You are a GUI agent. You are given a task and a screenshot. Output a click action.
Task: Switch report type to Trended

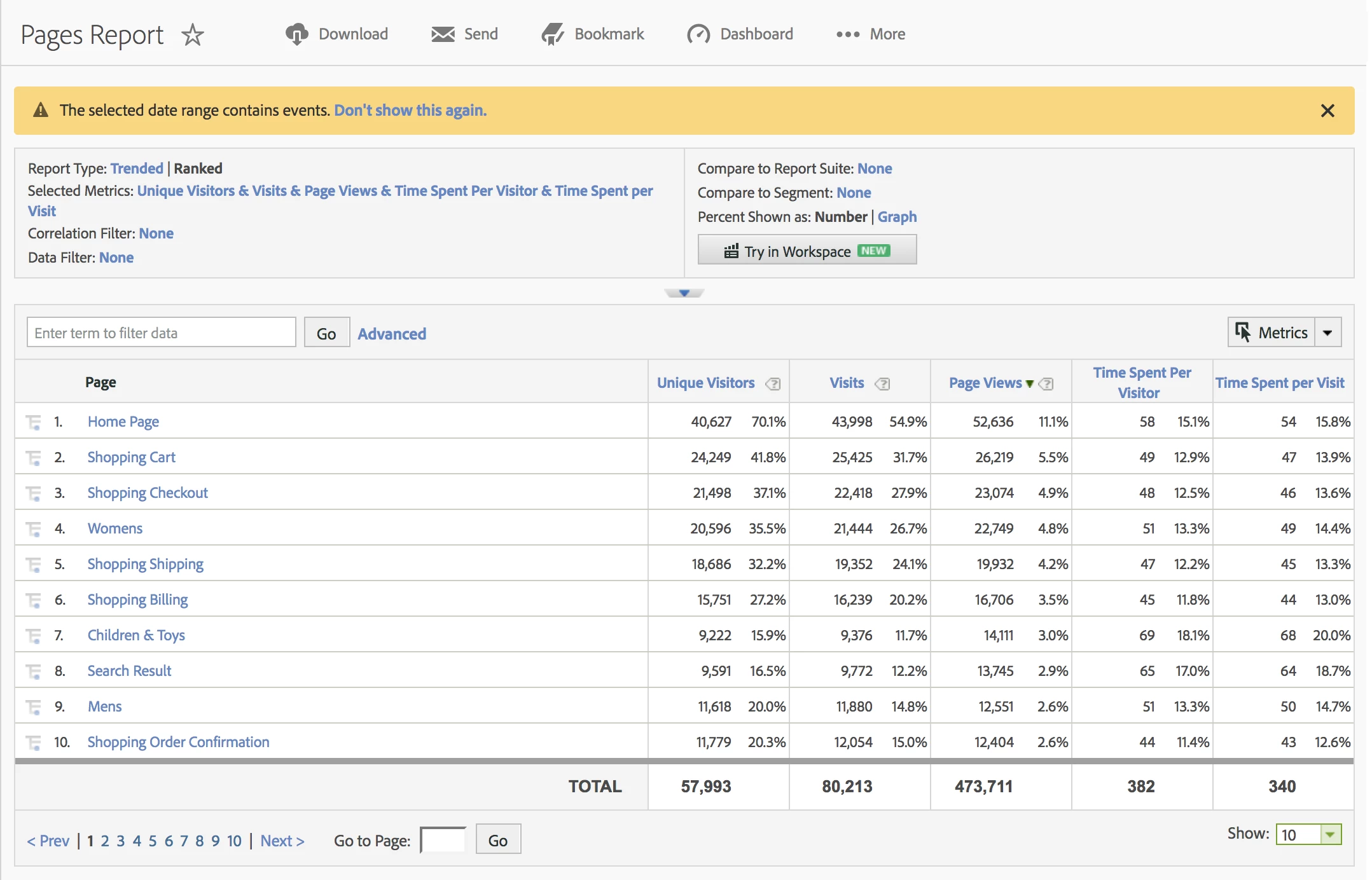tap(137, 168)
